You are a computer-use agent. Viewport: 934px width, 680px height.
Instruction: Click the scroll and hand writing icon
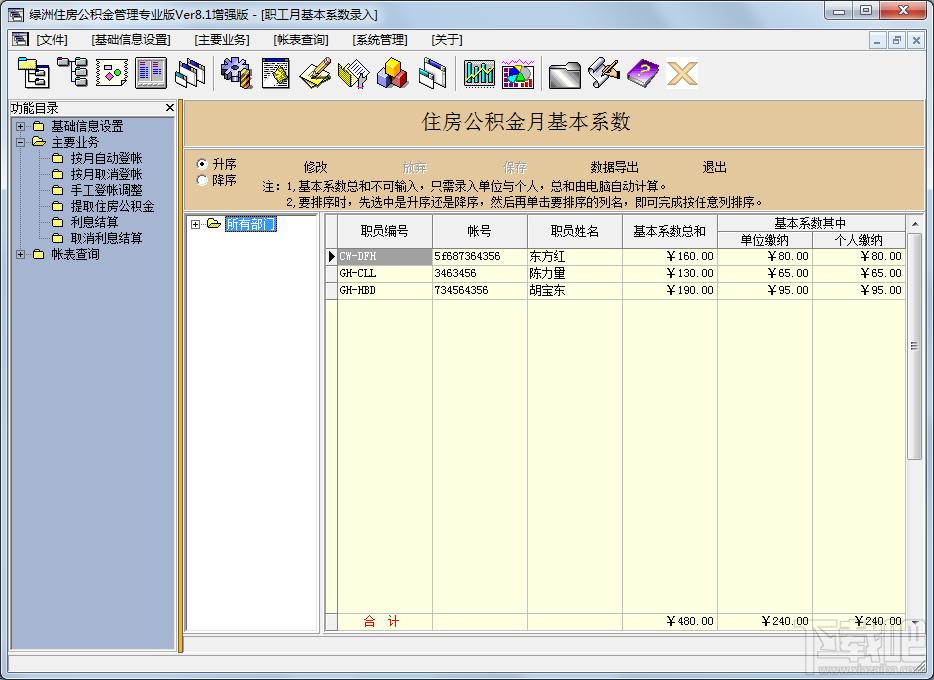(603, 73)
